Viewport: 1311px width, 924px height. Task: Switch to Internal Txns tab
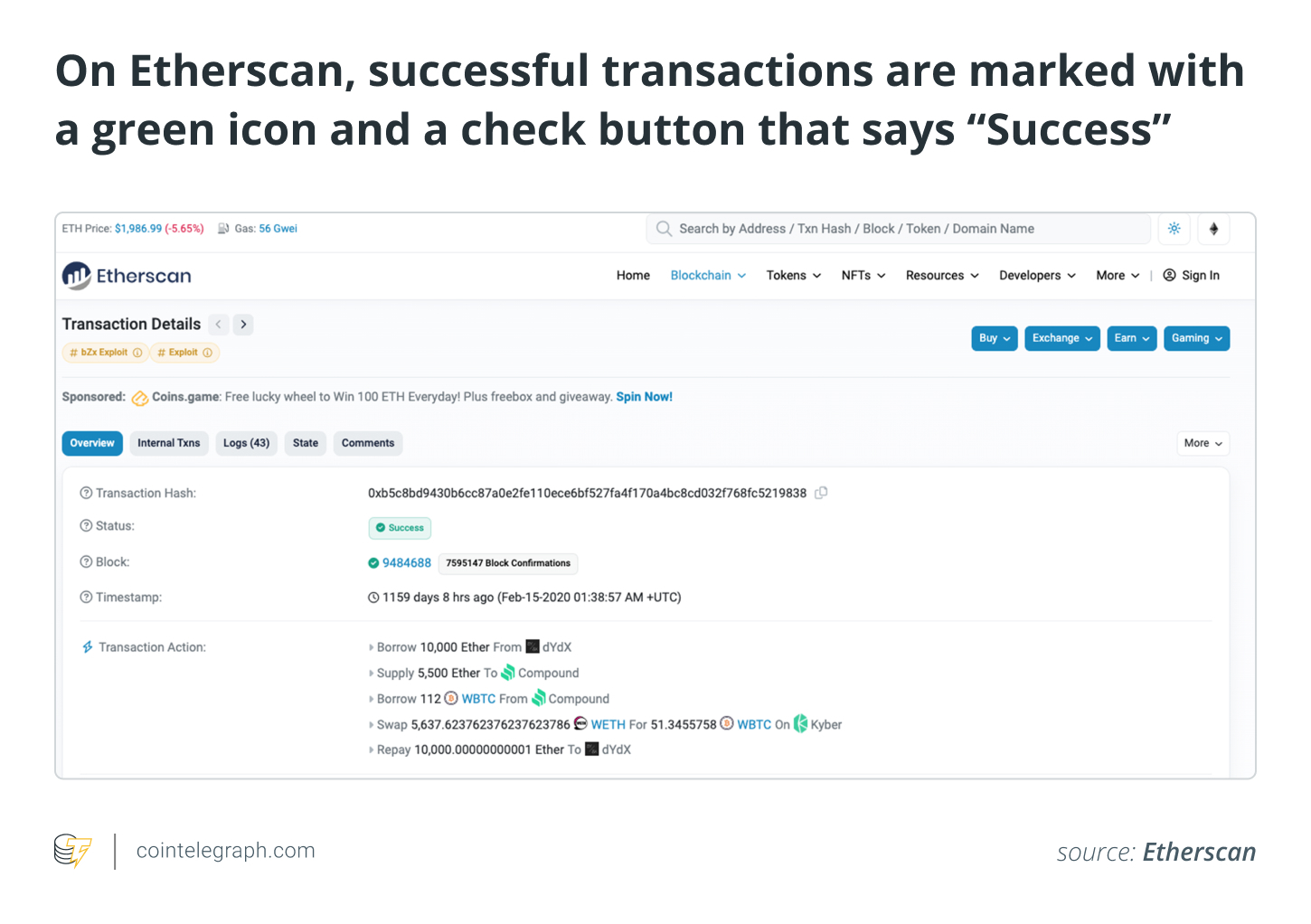(168, 443)
